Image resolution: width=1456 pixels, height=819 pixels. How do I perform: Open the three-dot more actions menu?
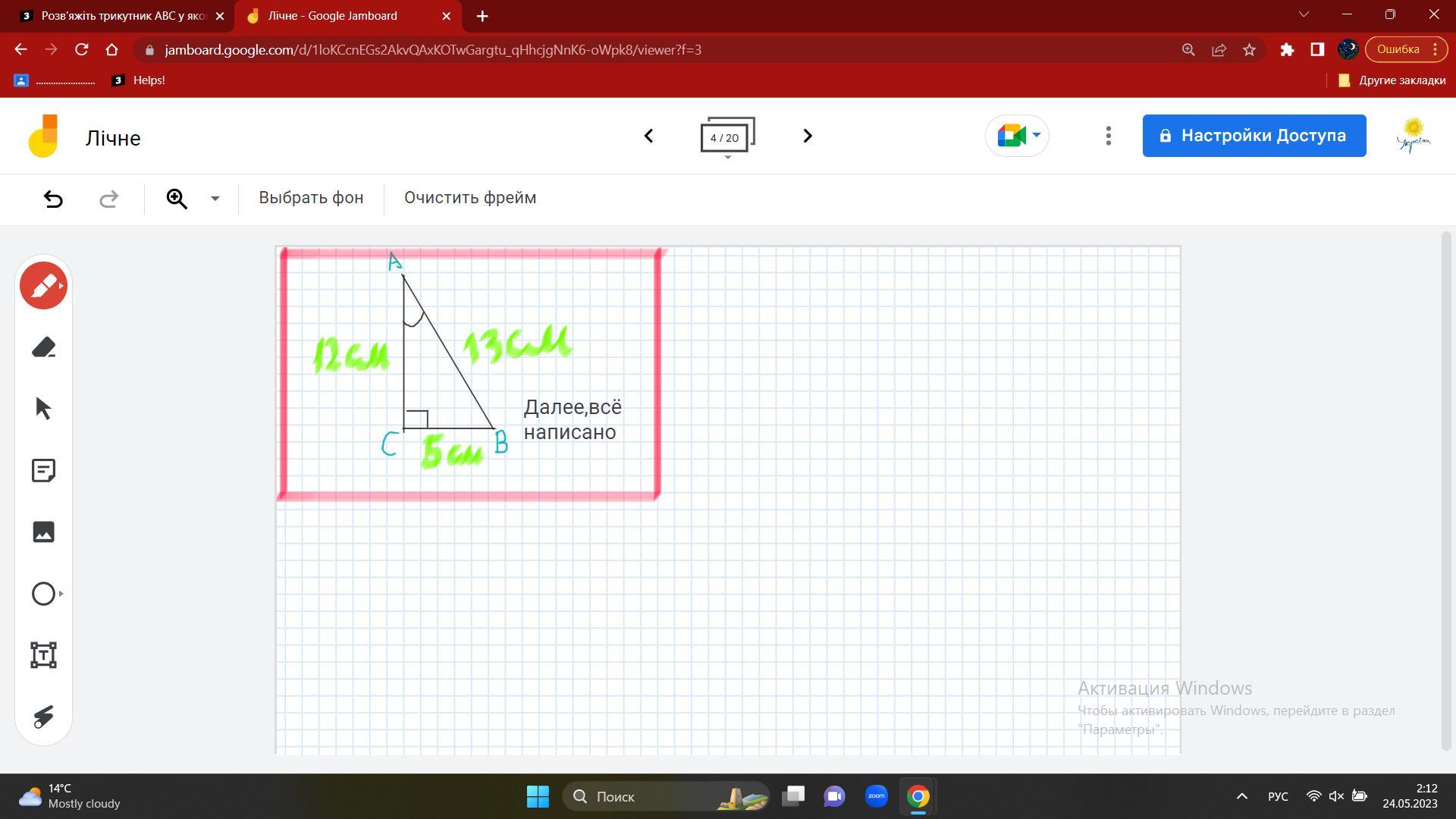[1108, 136]
